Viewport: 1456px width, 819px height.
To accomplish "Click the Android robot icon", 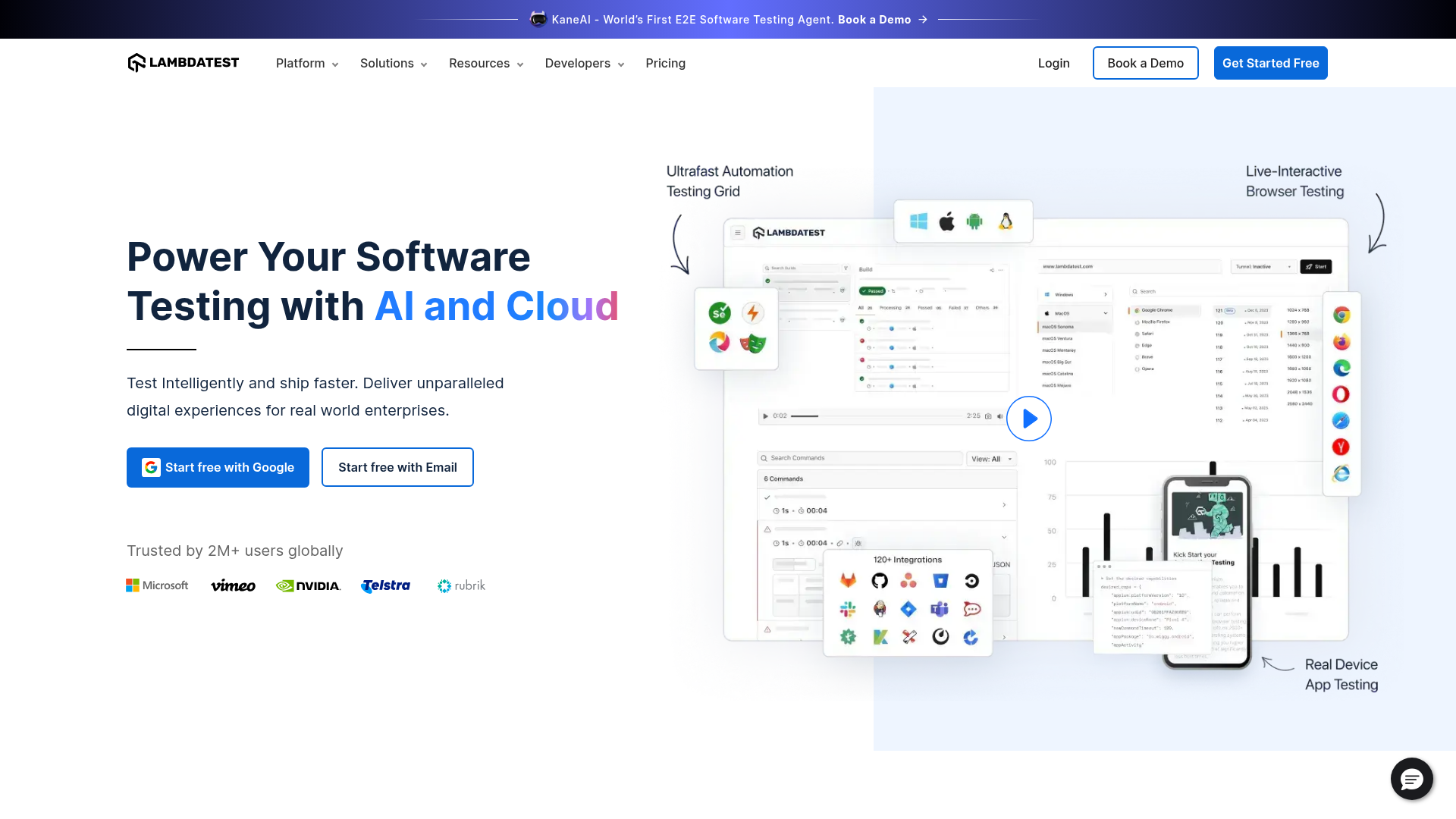I will tap(974, 221).
